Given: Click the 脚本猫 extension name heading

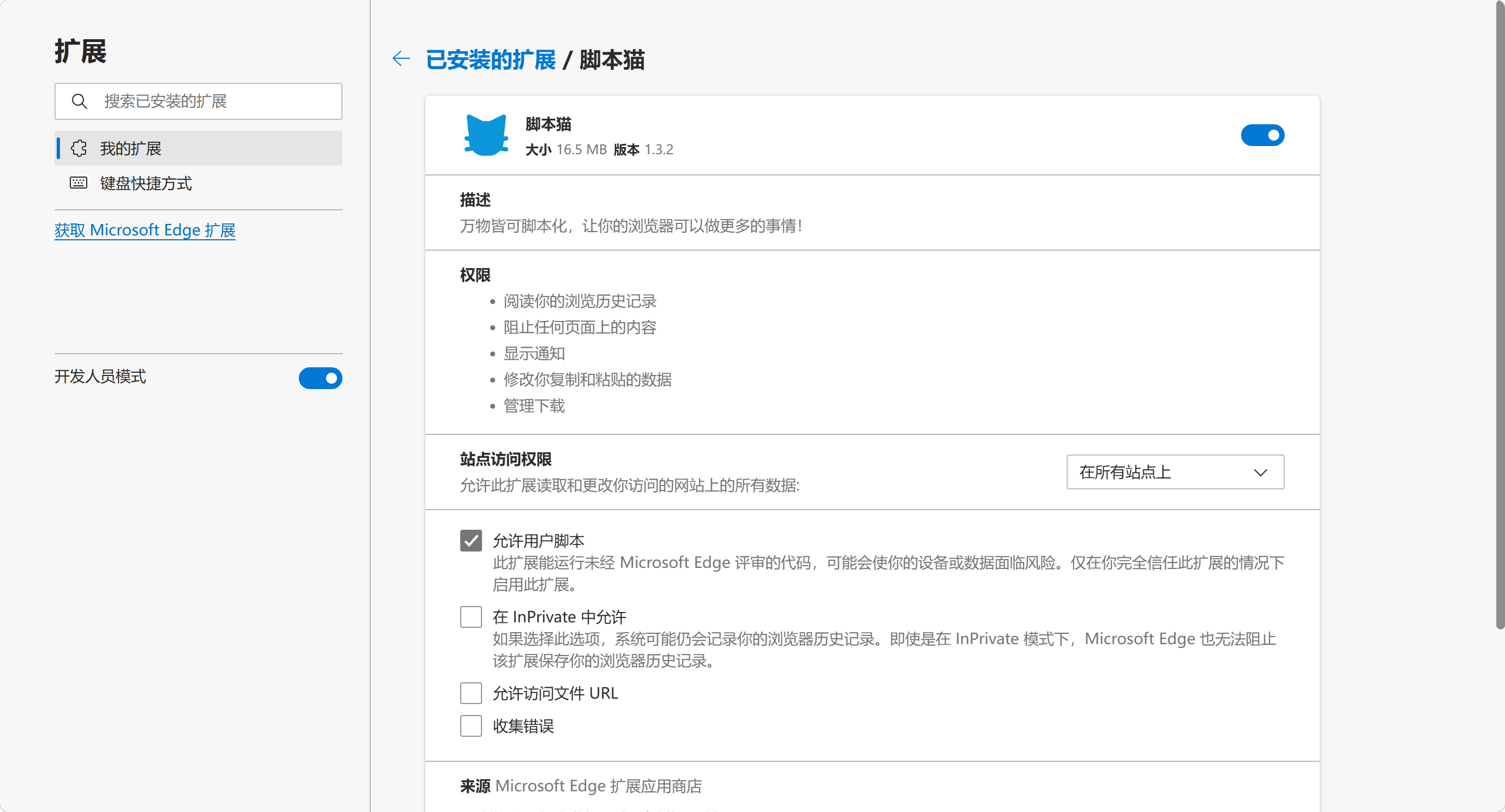Looking at the screenshot, I should 548,124.
